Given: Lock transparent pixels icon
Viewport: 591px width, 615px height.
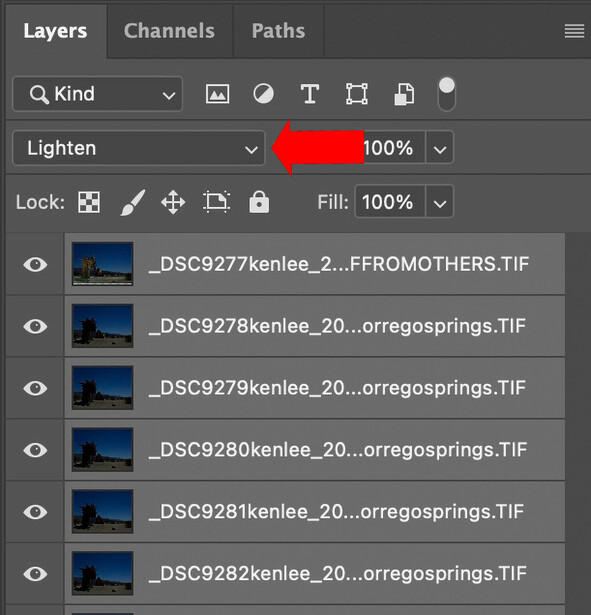Looking at the screenshot, I should (x=89, y=202).
